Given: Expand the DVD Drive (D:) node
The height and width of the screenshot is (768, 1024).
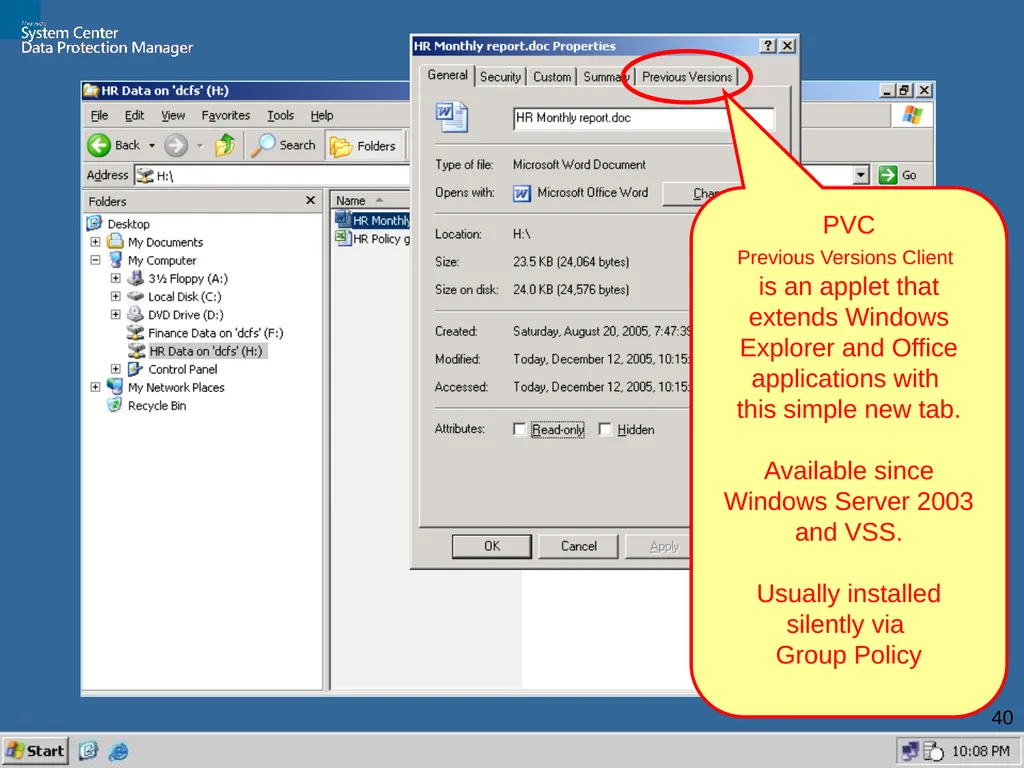Looking at the screenshot, I should pyautogui.click(x=116, y=314).
